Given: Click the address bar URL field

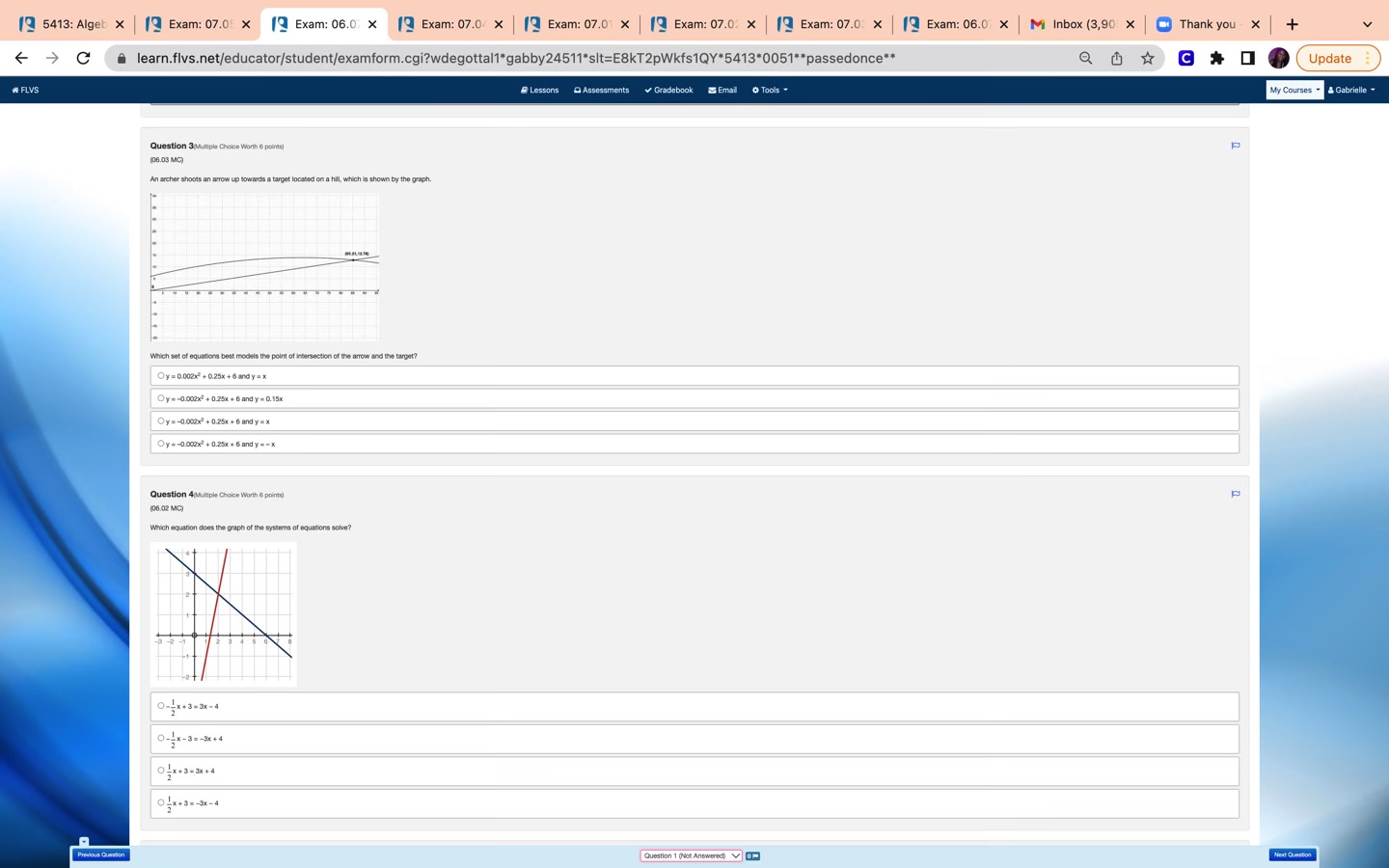Looking at the screenshot, I should (516, 58).
